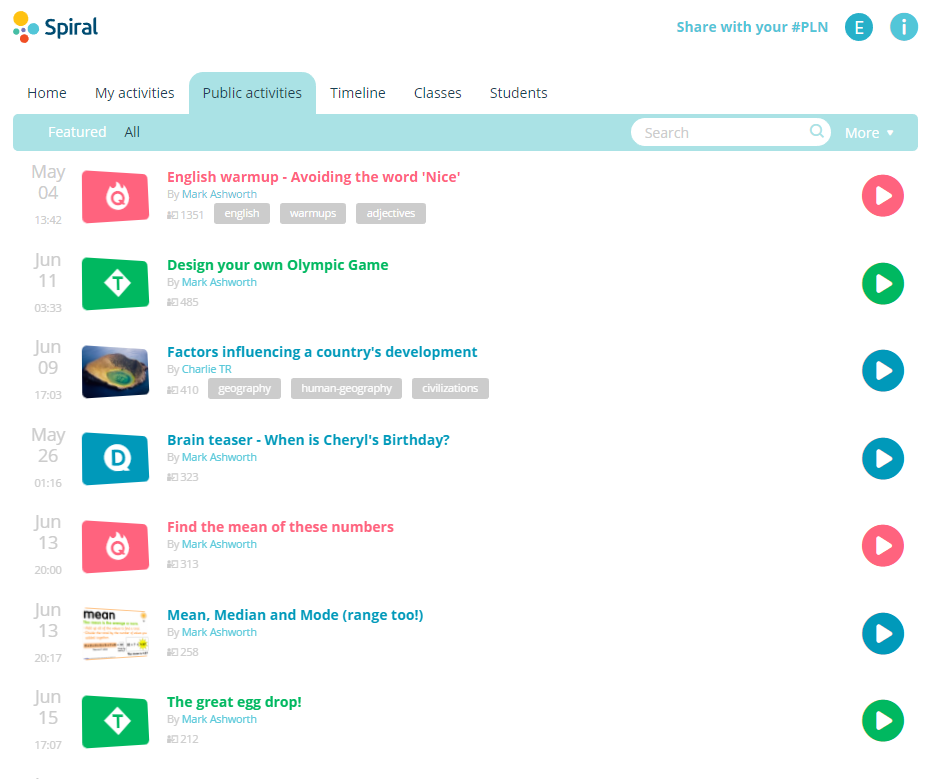
Task: Click the Share with your #PLN link
Action: coord(752,27)
